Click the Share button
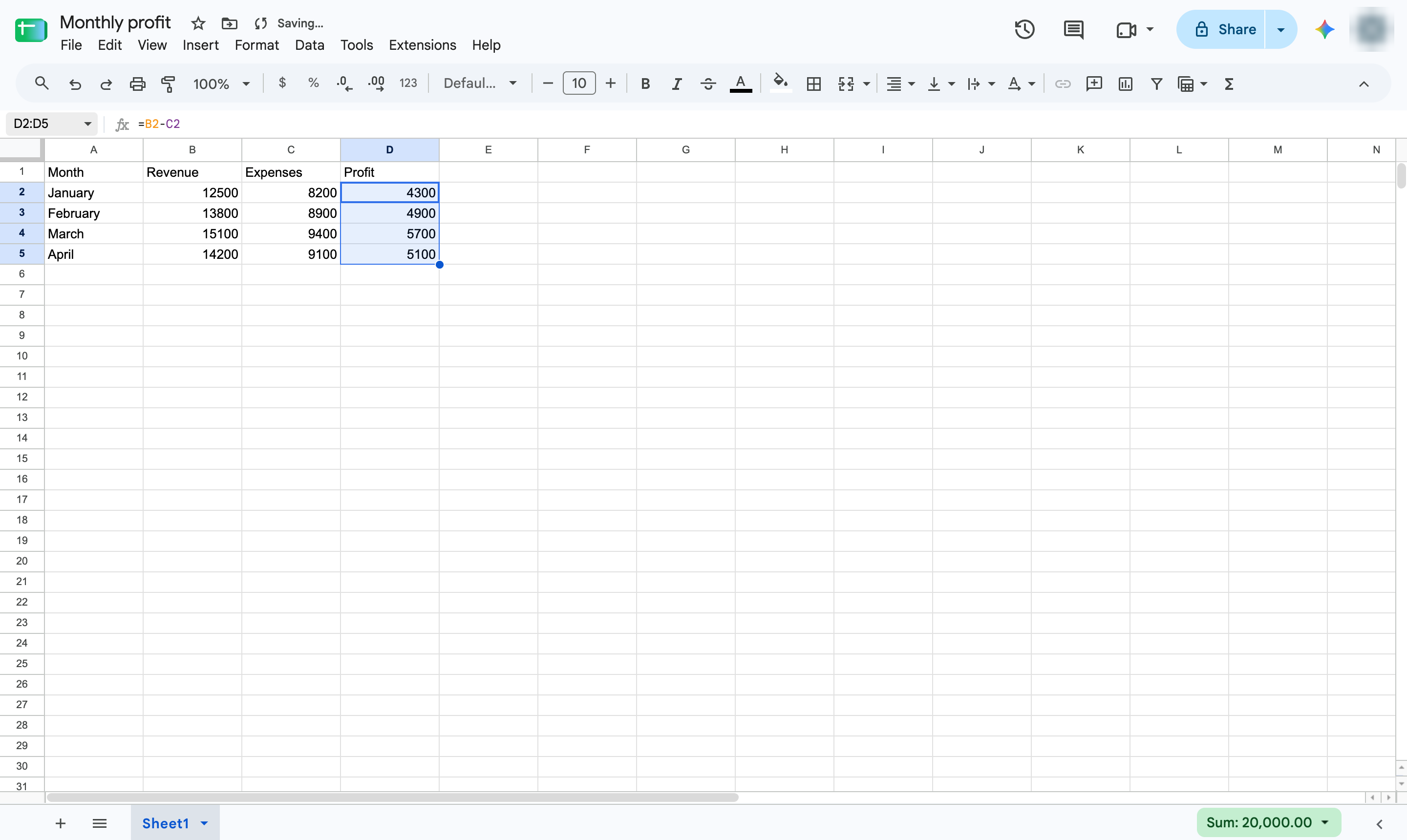 (x=1221, y=29)
